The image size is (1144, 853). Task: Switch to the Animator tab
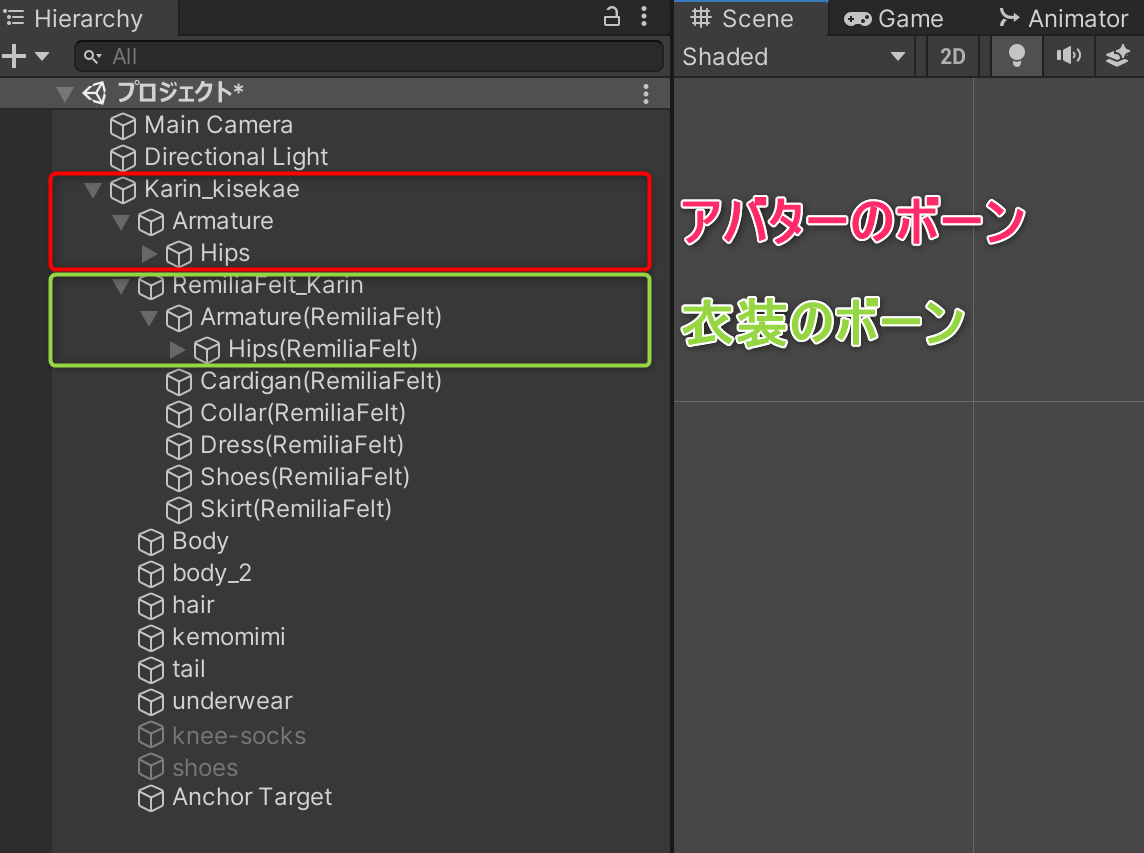(1064, 18)
